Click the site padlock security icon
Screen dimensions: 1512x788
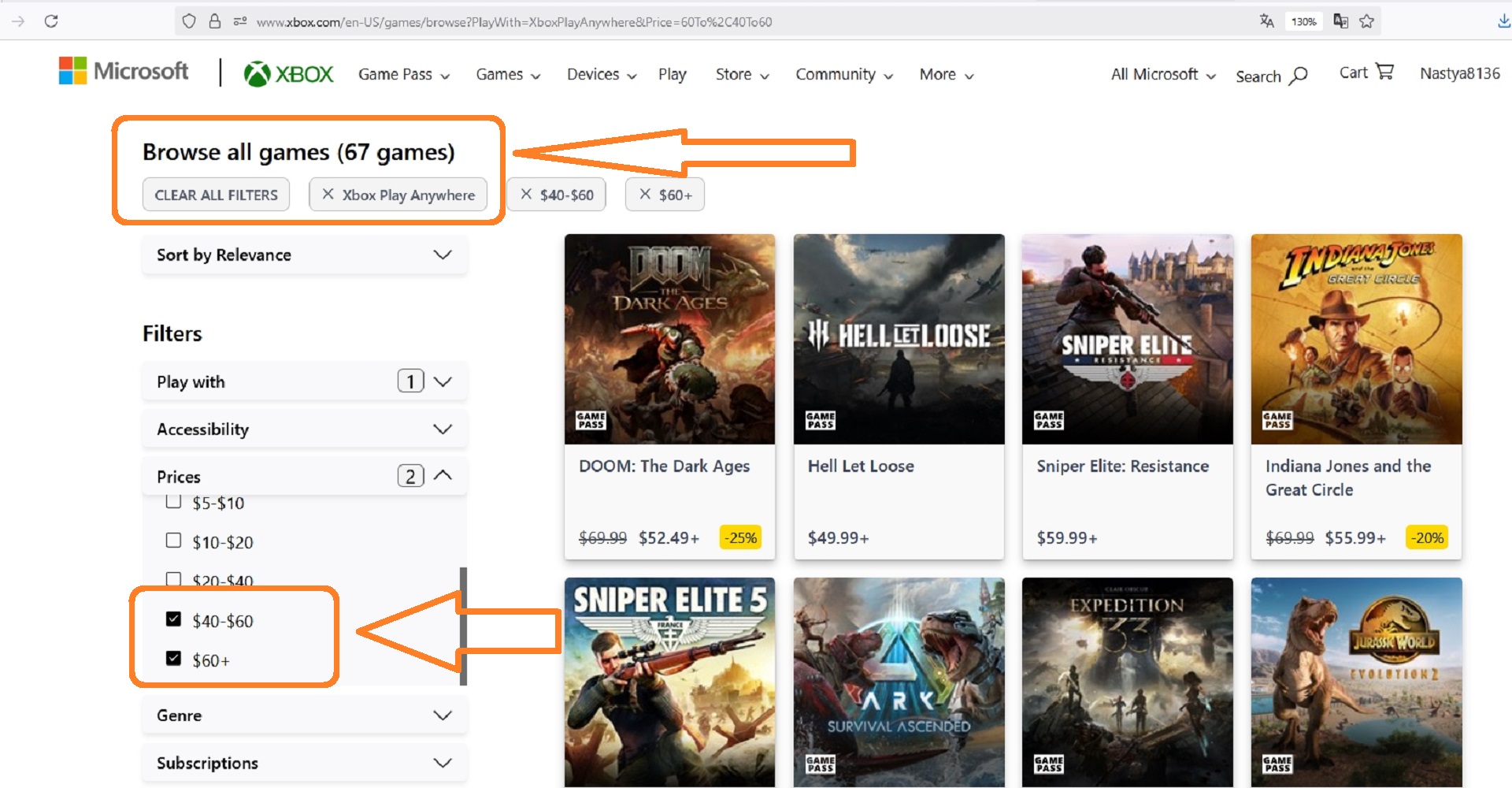click(x=214, y=21)
